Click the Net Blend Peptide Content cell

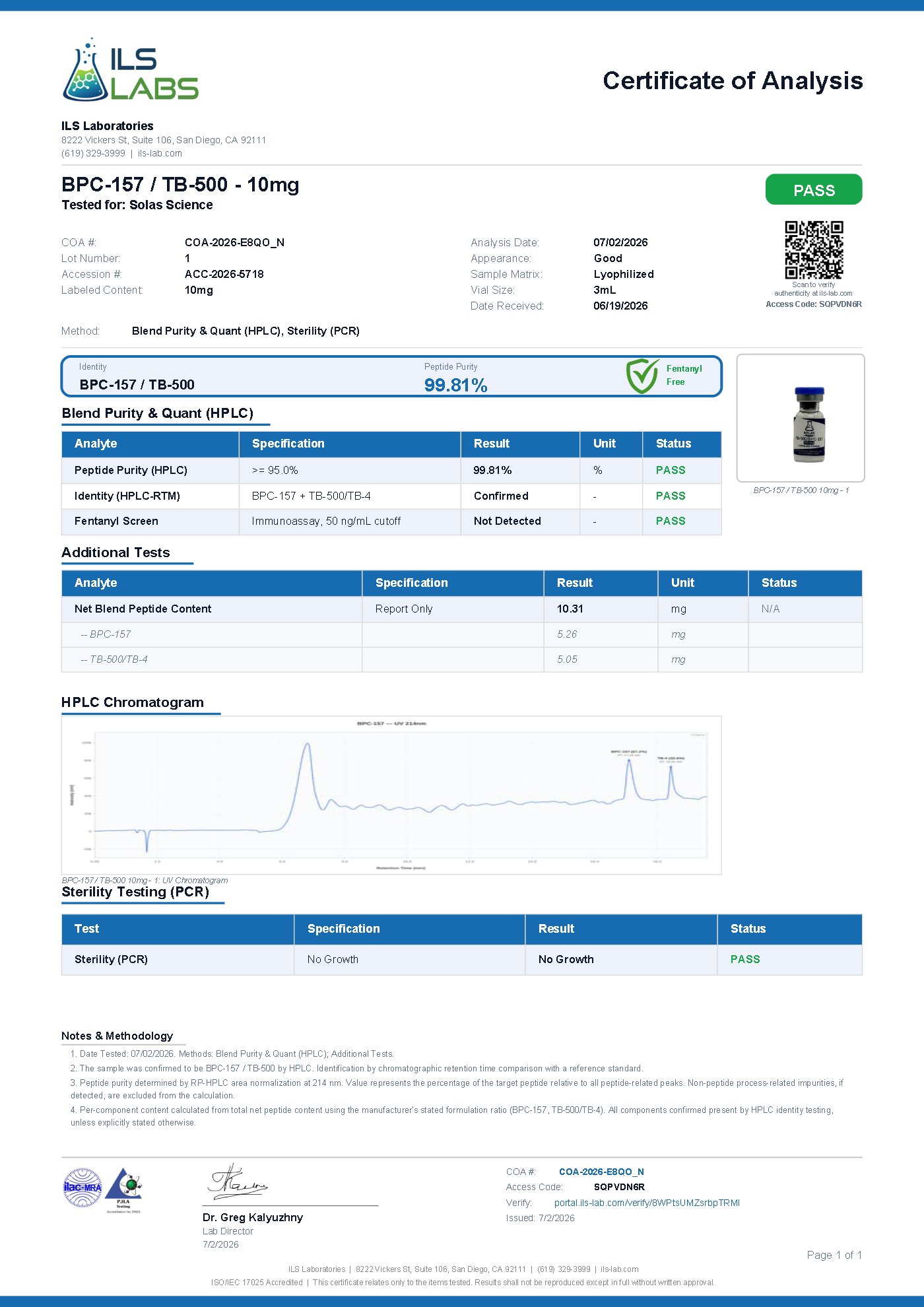tap(212, 609)
